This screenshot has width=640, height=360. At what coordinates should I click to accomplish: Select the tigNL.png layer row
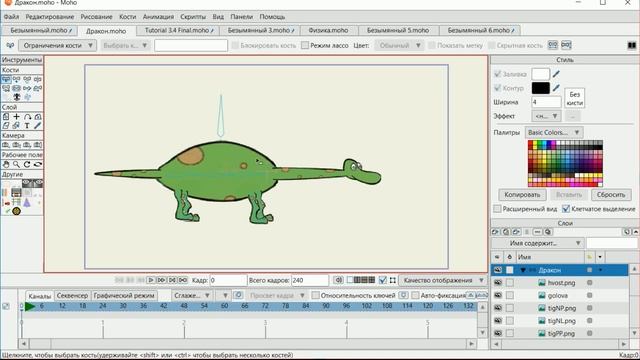(560, 320)
